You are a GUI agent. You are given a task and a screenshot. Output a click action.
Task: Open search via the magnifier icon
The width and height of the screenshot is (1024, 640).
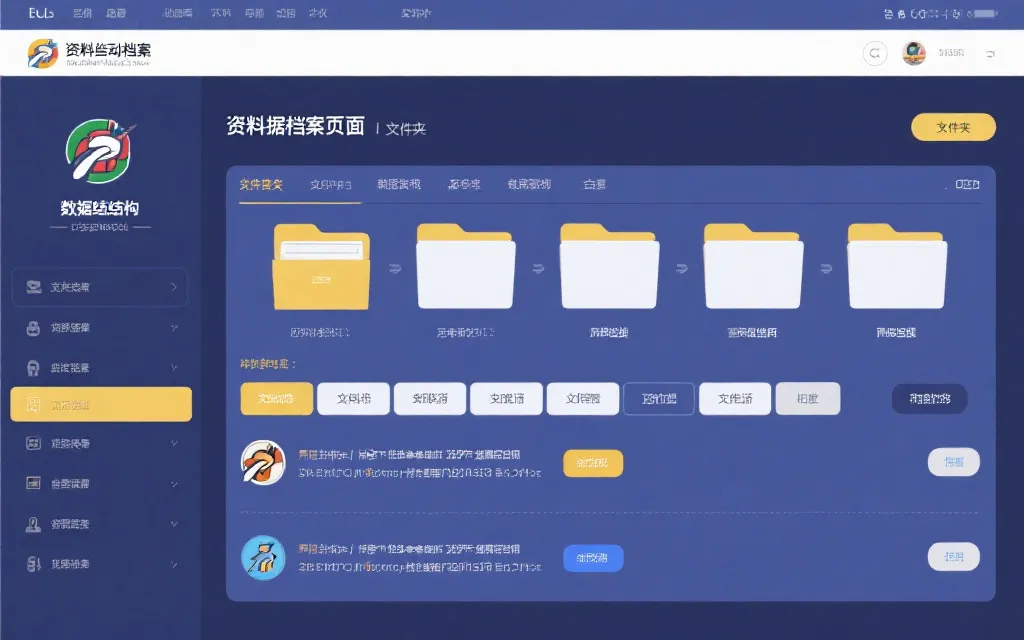point(875,53)
